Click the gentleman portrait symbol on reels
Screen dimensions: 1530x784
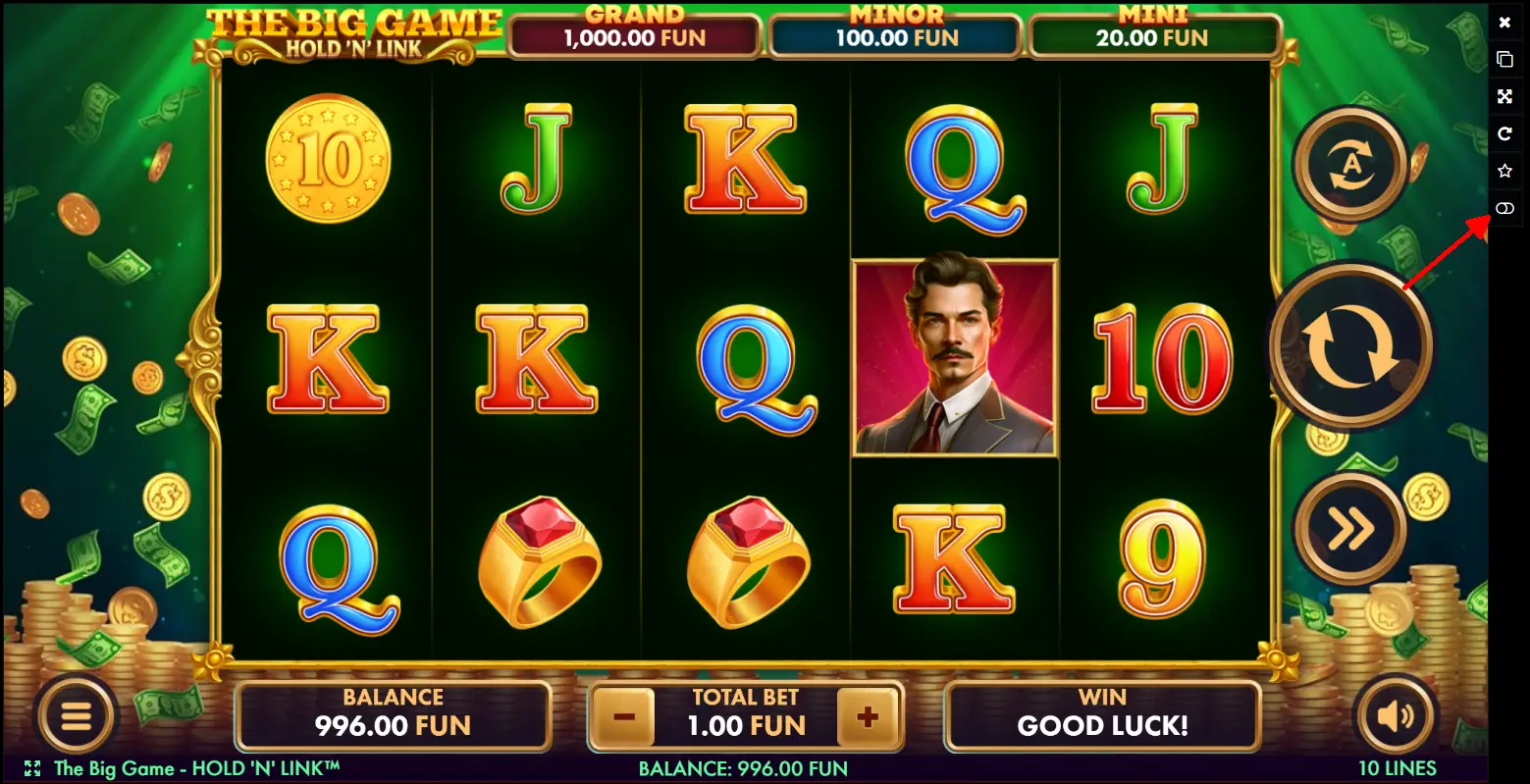coord(955,358)
